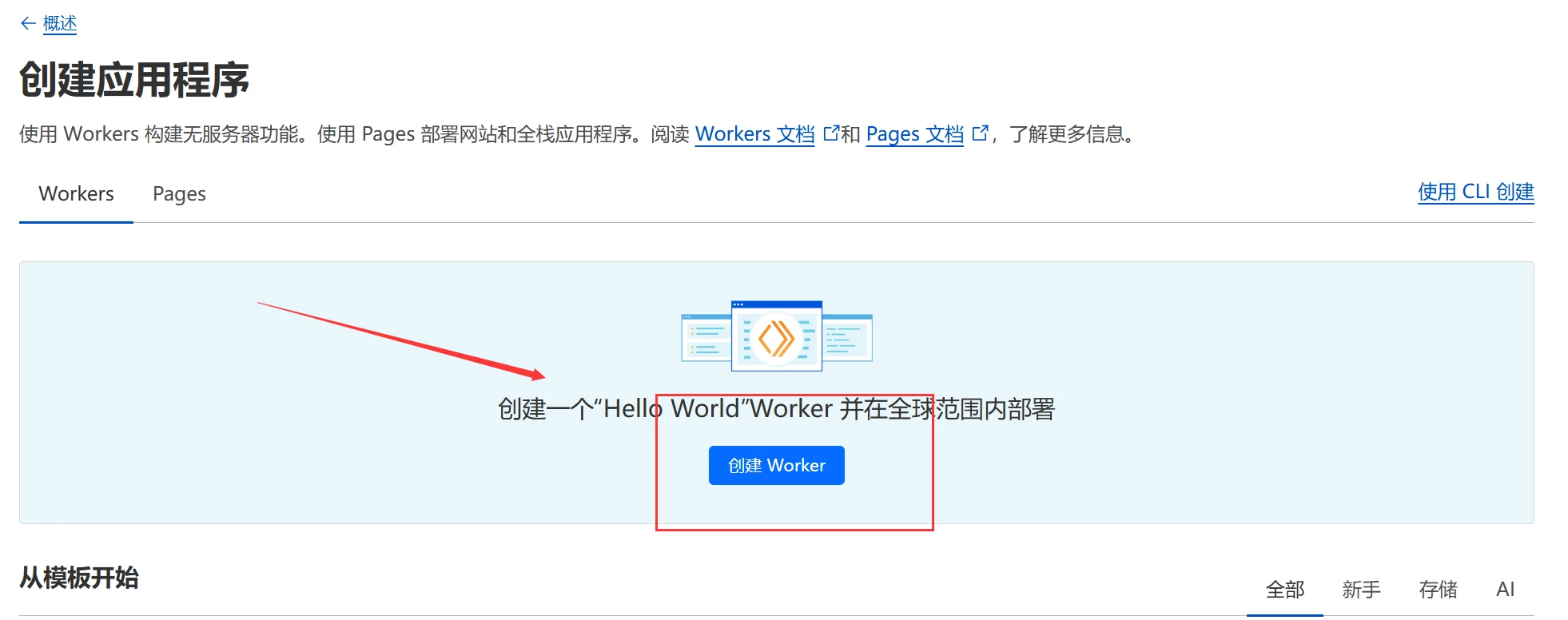The image size is (1568, 620).
Task: Click external-link icon after Pages 文档
Action: point(980,133)
